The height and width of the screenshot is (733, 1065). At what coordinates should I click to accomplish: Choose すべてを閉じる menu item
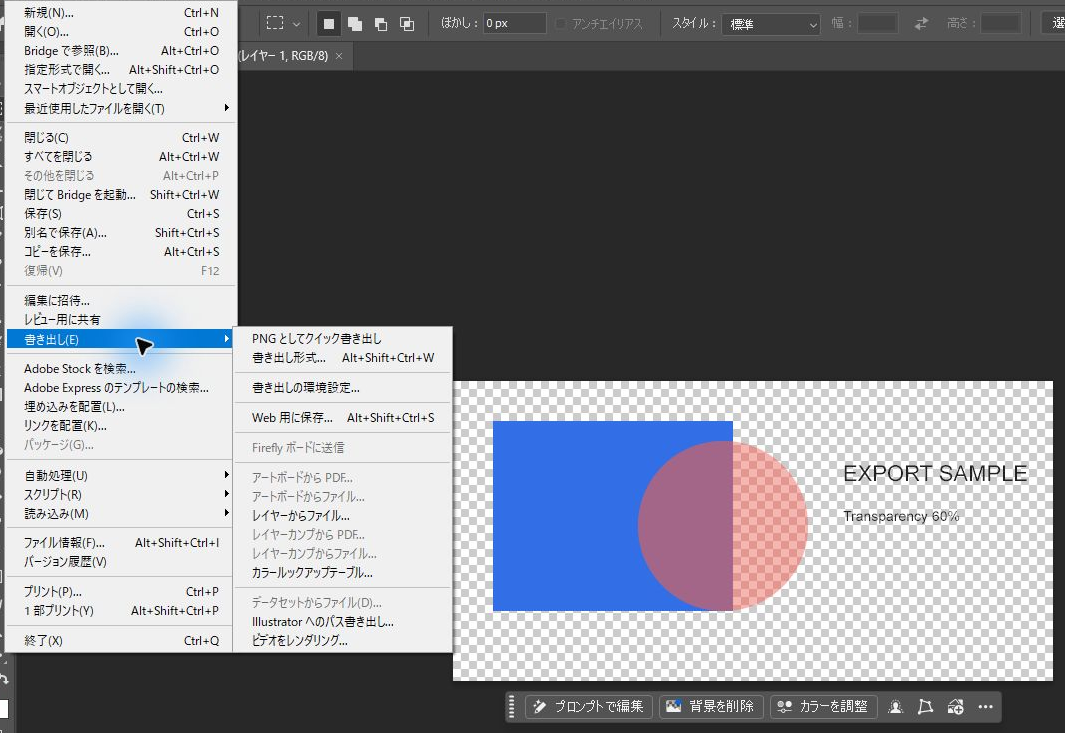point(121,156)
